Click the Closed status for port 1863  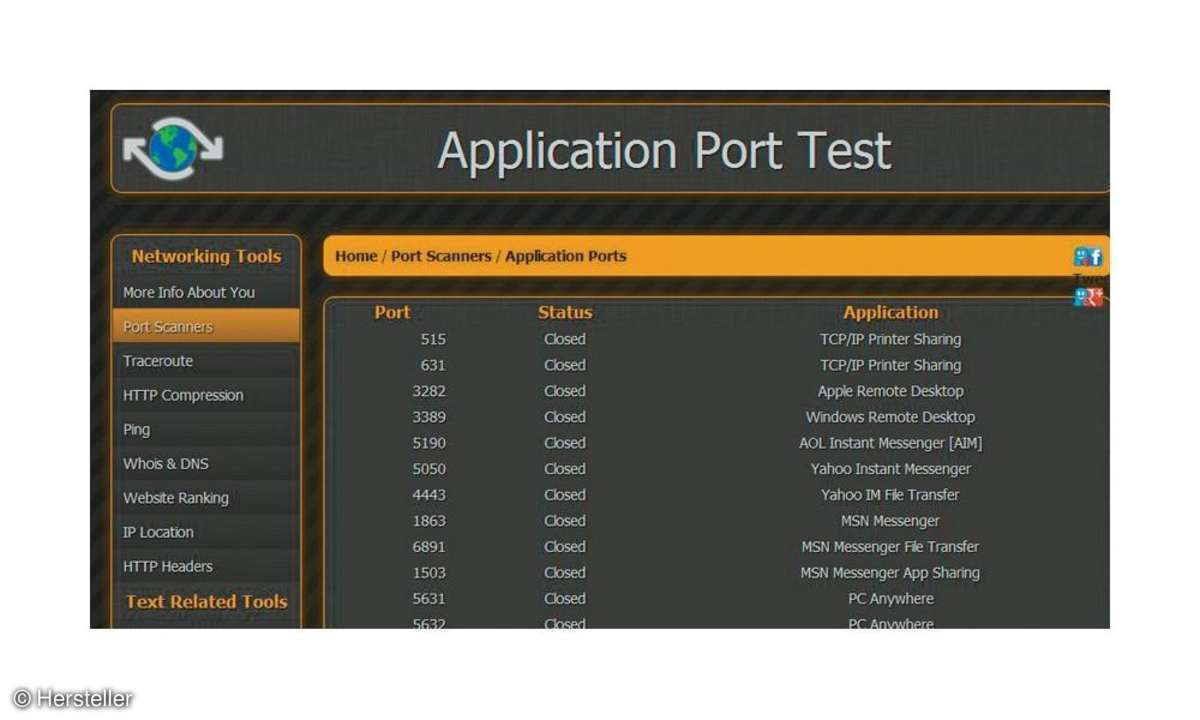point(565,521)
